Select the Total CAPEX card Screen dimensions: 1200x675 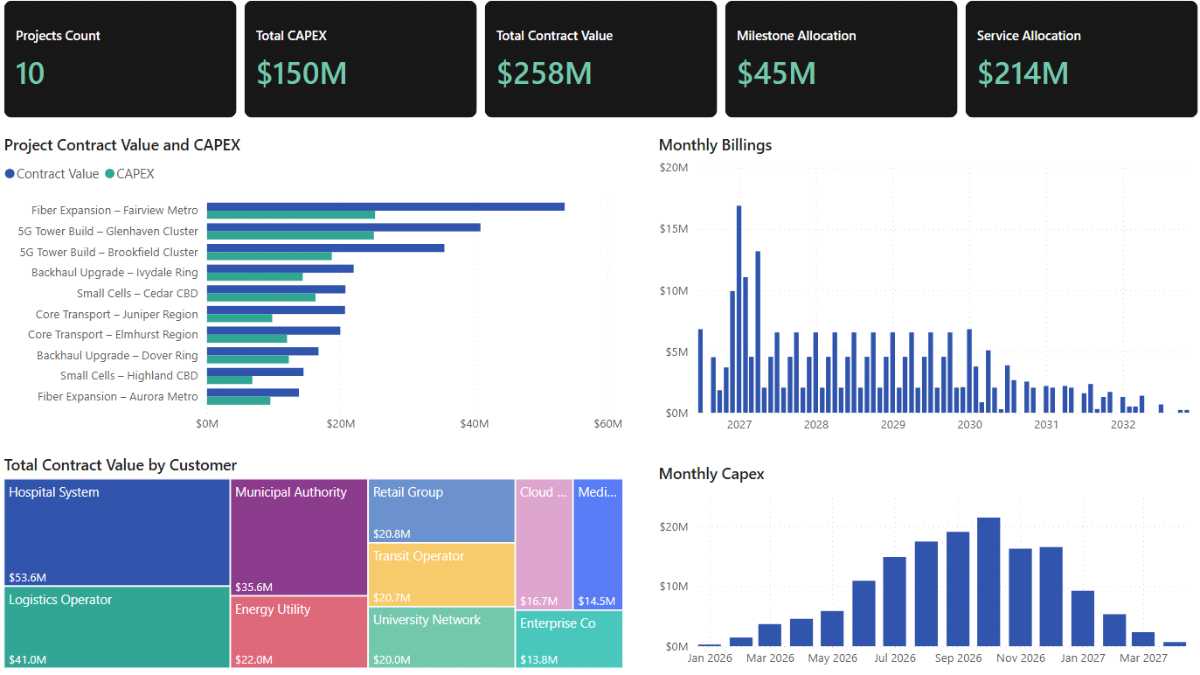tap(360, 59)
